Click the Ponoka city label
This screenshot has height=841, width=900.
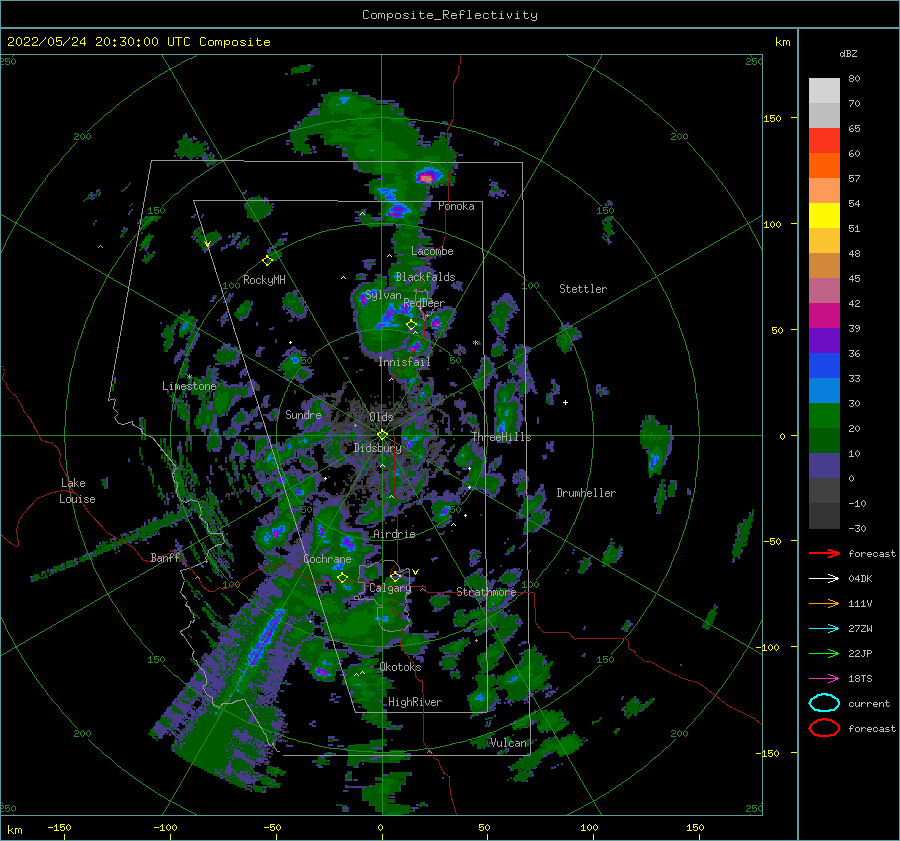tap(456, 206)
